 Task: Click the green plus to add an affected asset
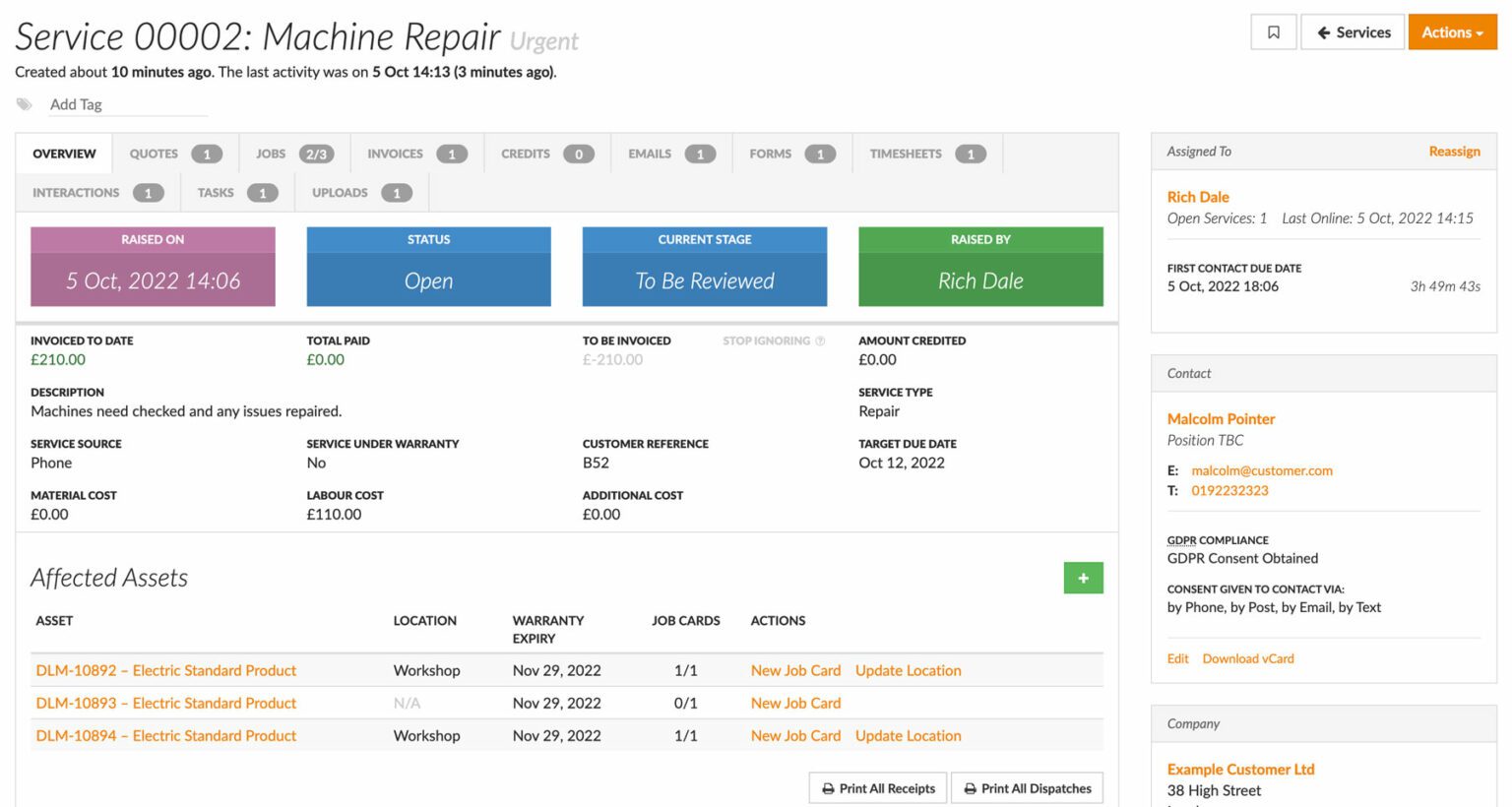pos(1083,578)
